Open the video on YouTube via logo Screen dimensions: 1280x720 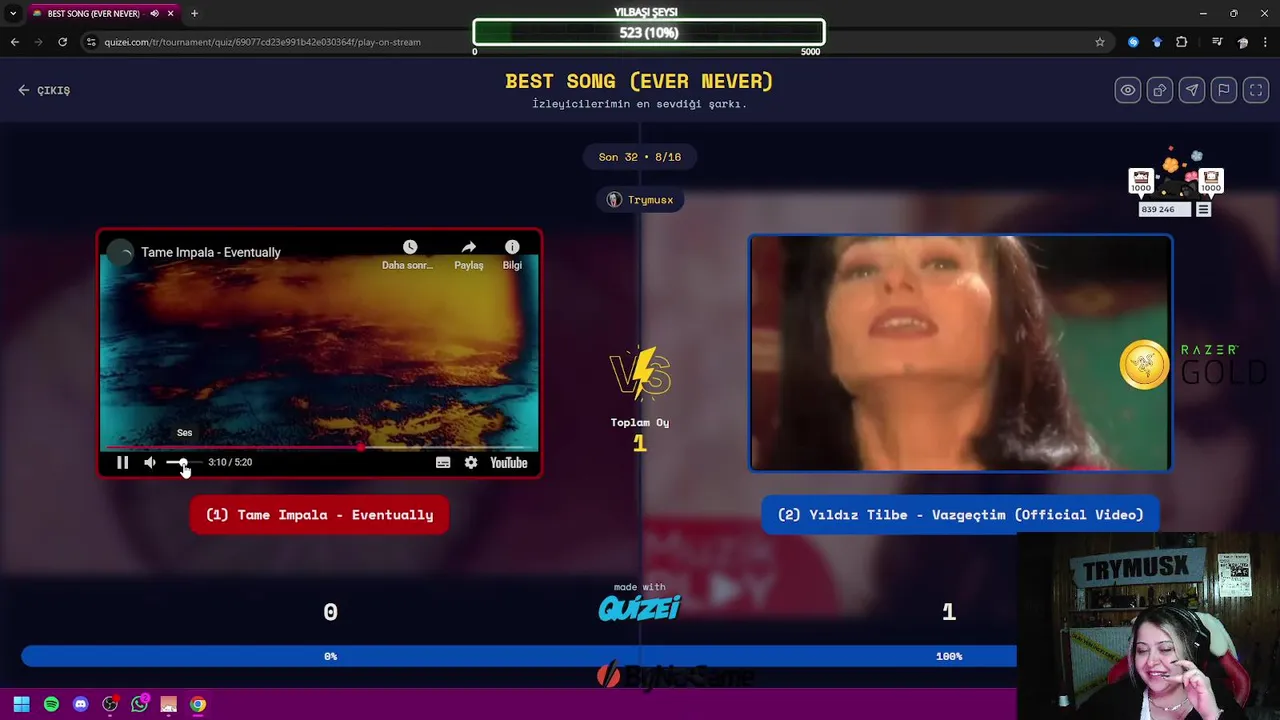click(508, 462)
